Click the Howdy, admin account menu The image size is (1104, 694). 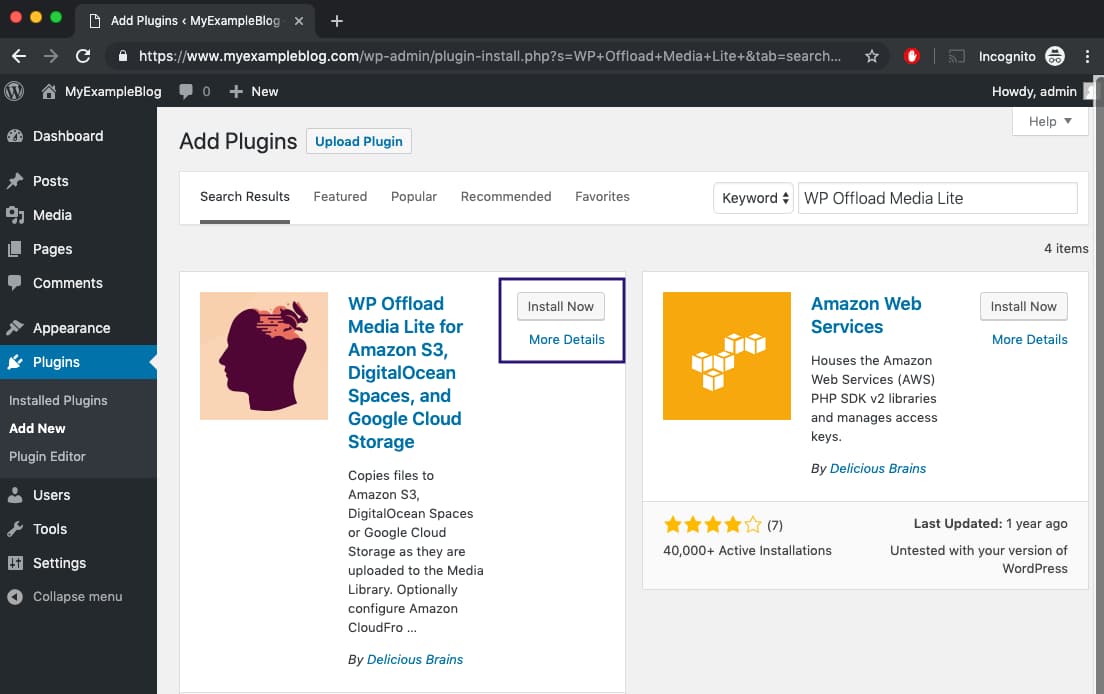(x=1043, y=92)
